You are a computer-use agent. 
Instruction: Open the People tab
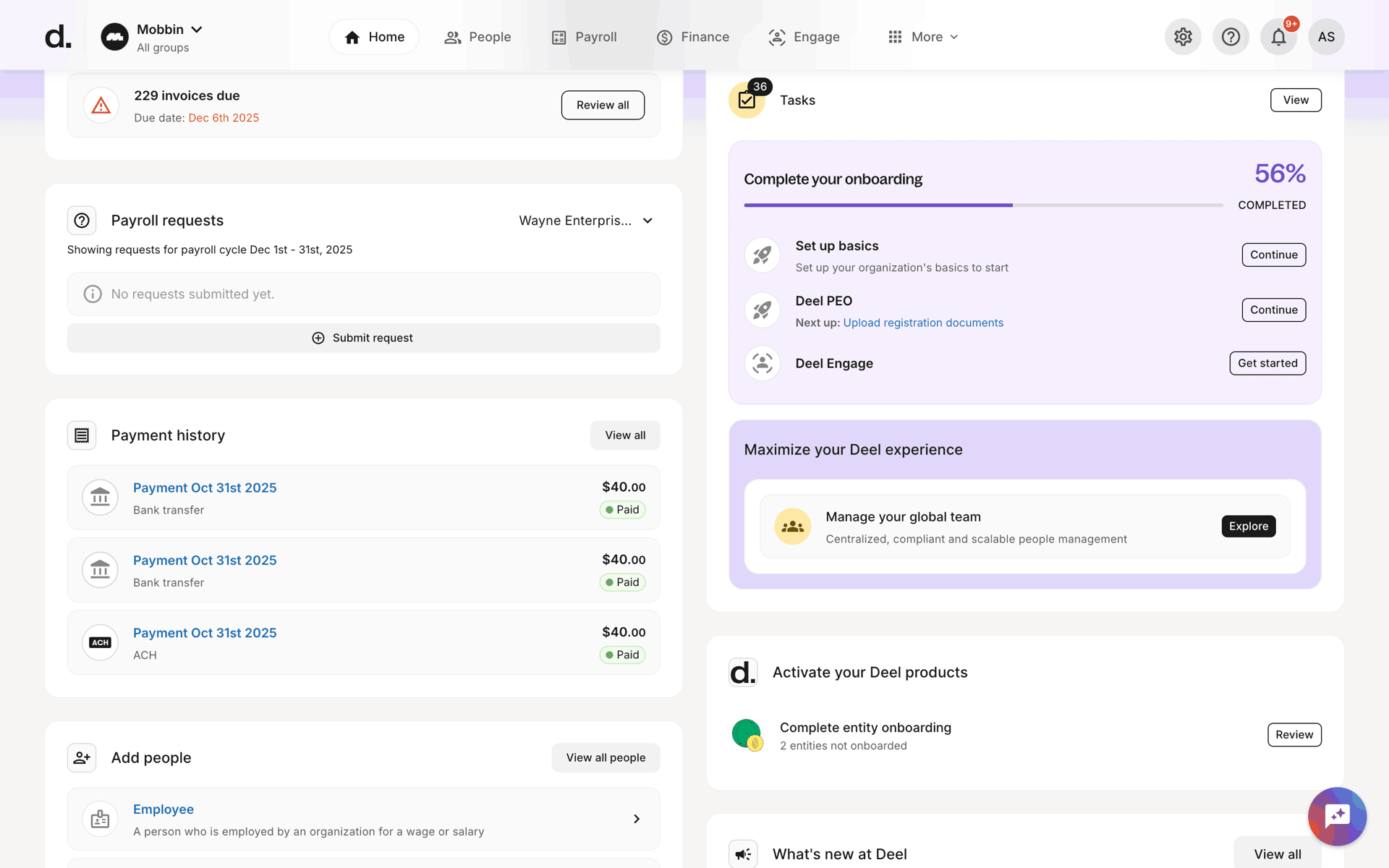tap(477, 37)
